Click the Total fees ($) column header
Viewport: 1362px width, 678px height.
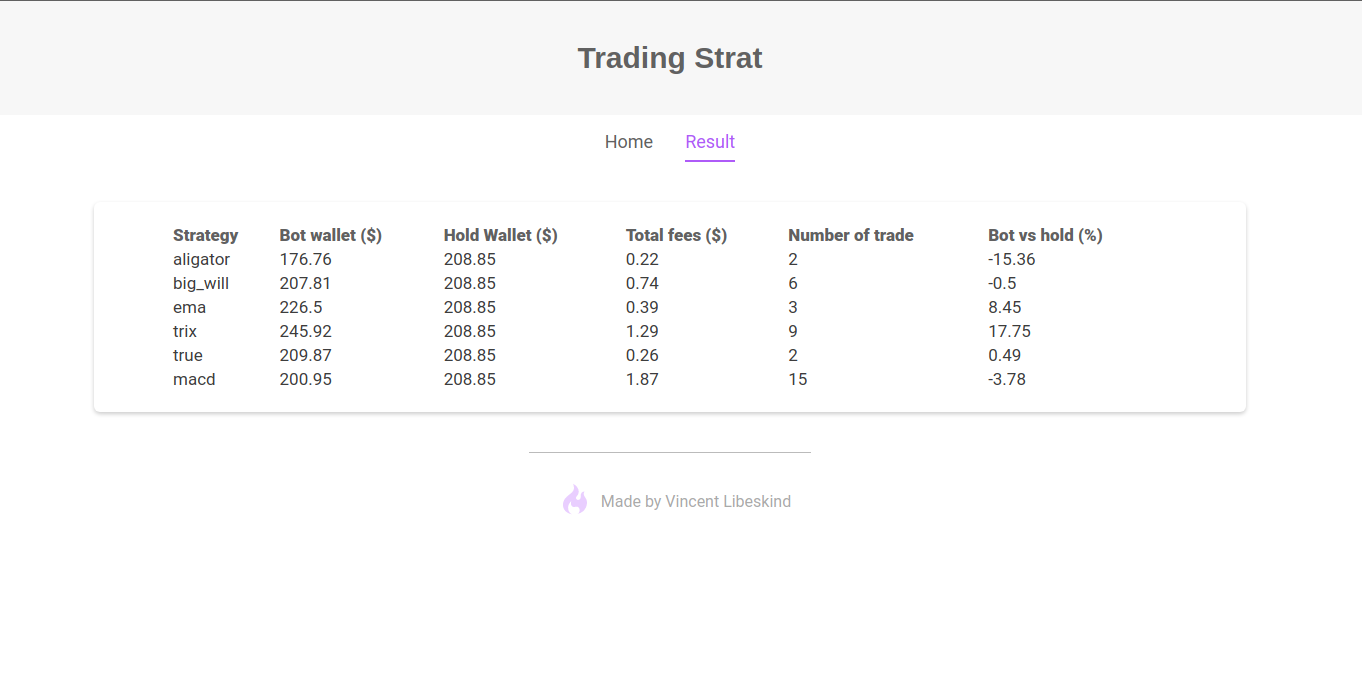pyautogui.click(x=676, y=235)
